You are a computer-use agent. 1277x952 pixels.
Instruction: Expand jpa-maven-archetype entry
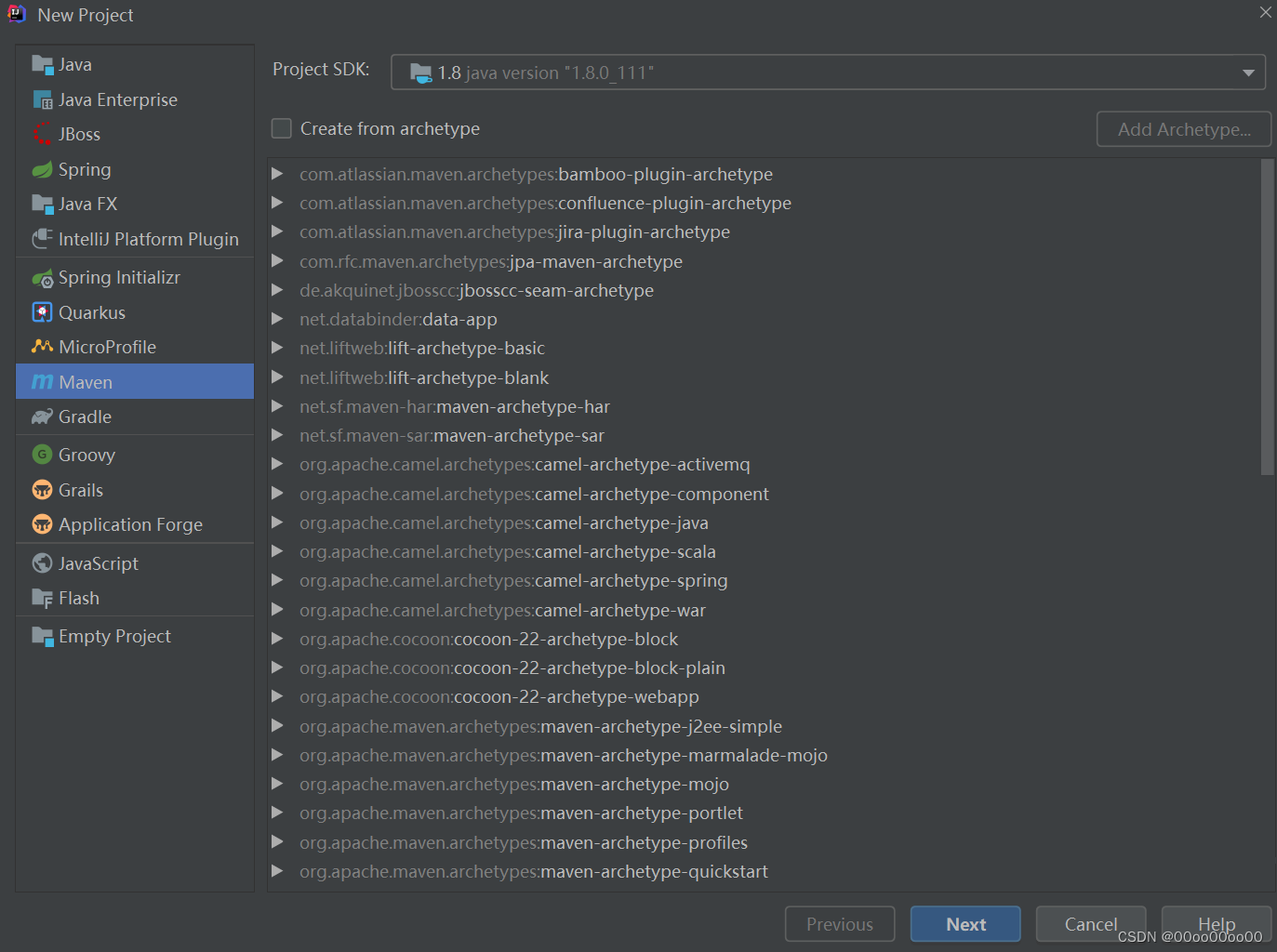point(277,261)
